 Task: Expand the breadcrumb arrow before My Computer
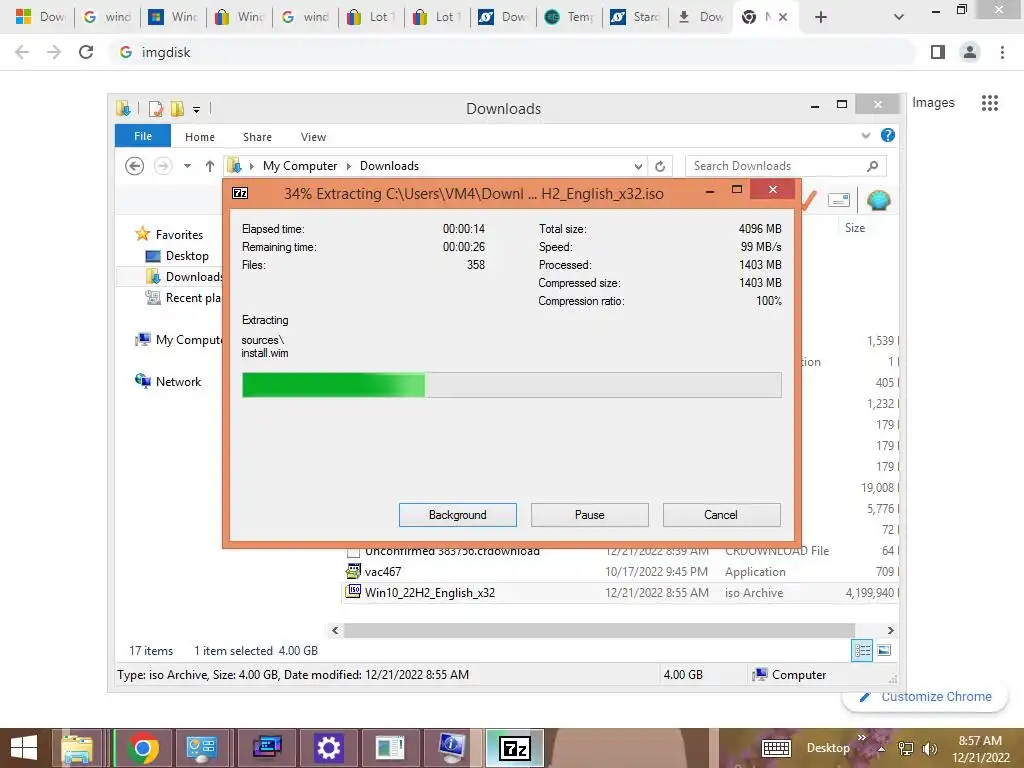251,167
